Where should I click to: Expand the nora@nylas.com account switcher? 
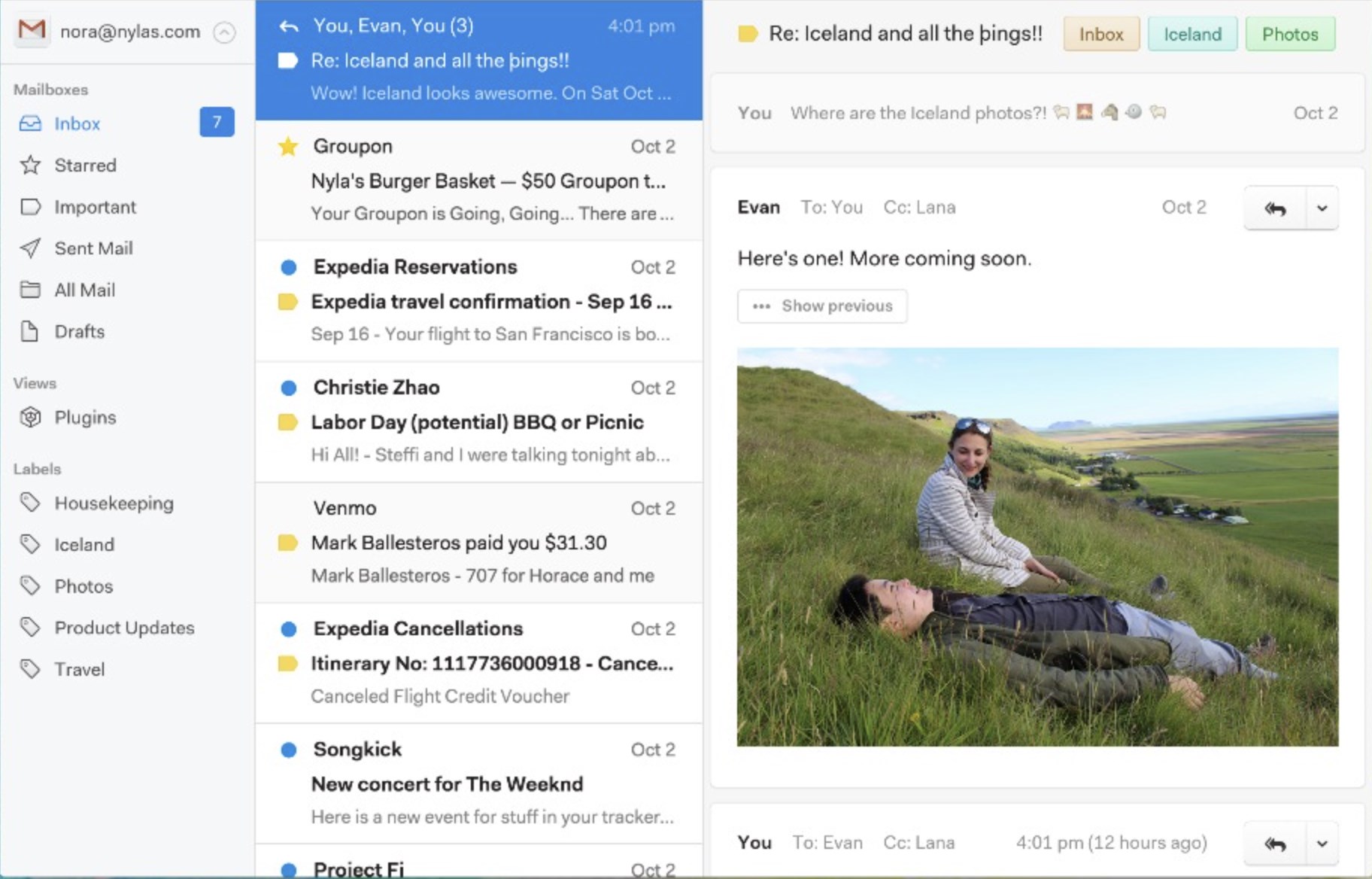pyautogui.click(x=224, y=32)
